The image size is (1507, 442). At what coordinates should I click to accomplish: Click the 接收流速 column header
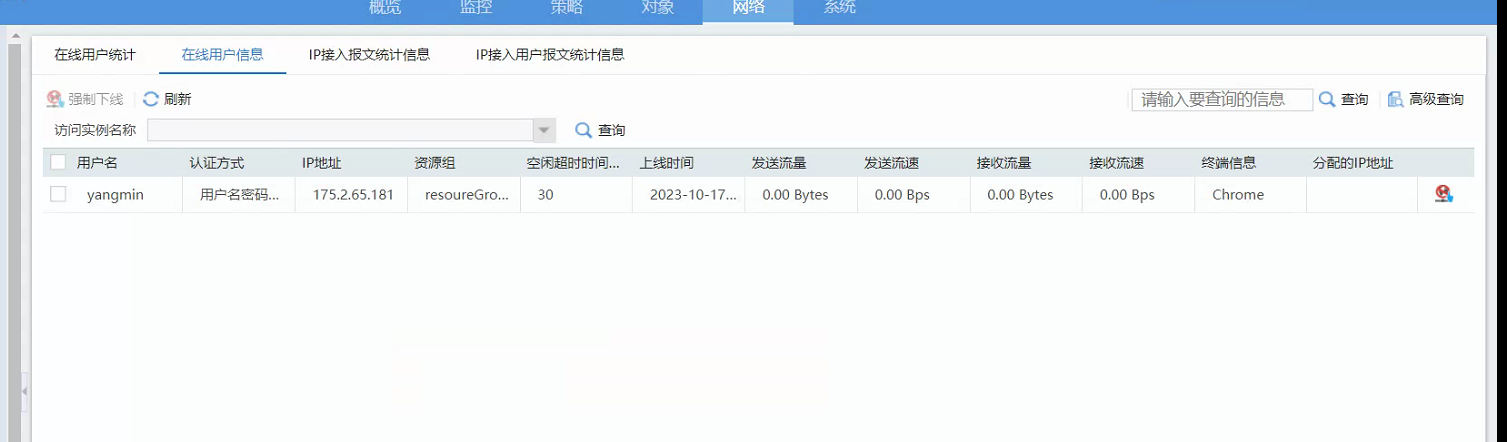(1116, 162)
